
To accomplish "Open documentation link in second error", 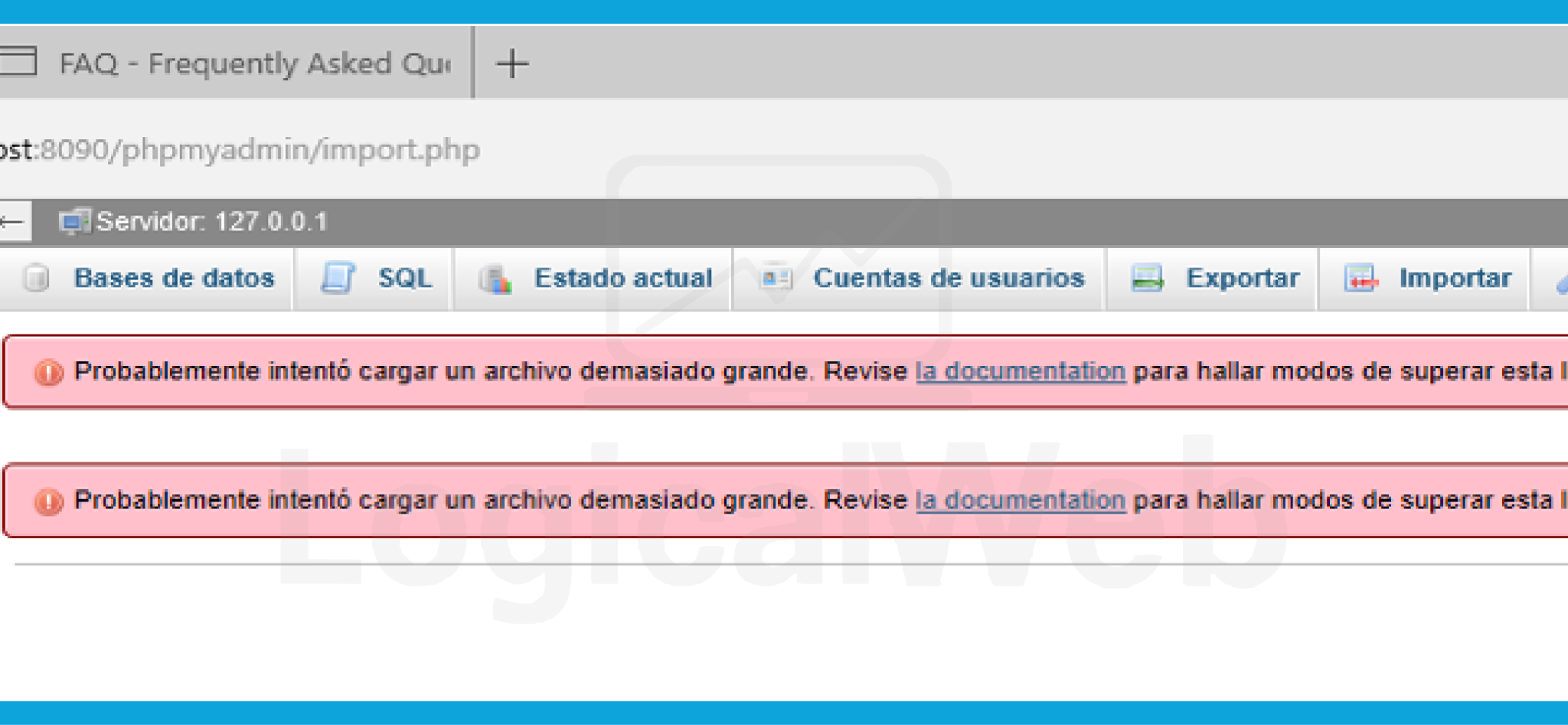I will click(1020, 500).
